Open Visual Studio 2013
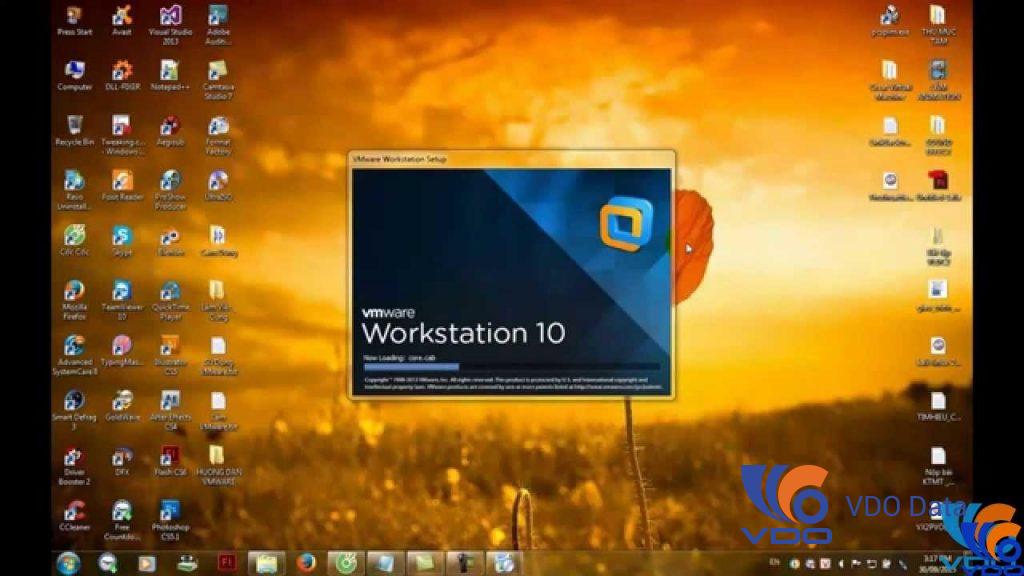Image resolution: width=1024 pixels, height=576 pixels. [170, 20]
